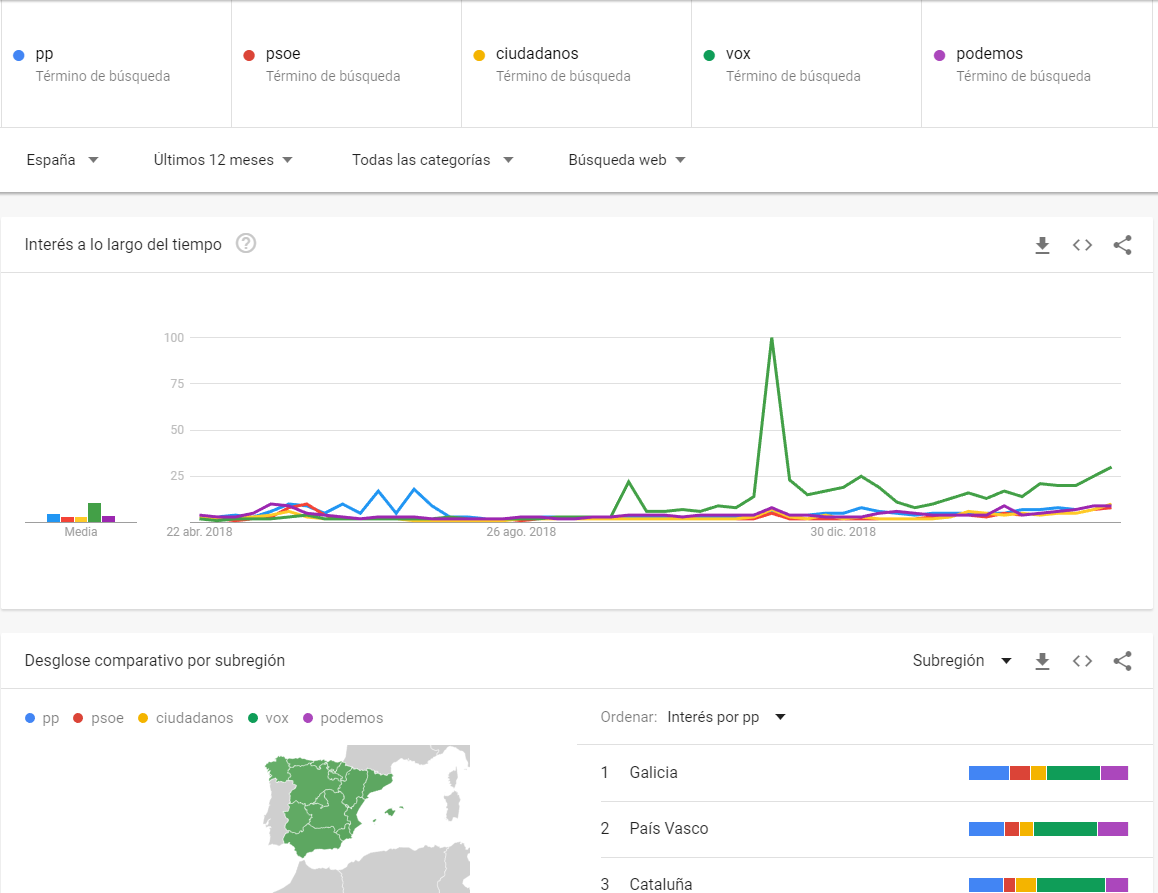Expand the Todas las categorías selector
Screen dimensions: 1158x893
point(431,159)
